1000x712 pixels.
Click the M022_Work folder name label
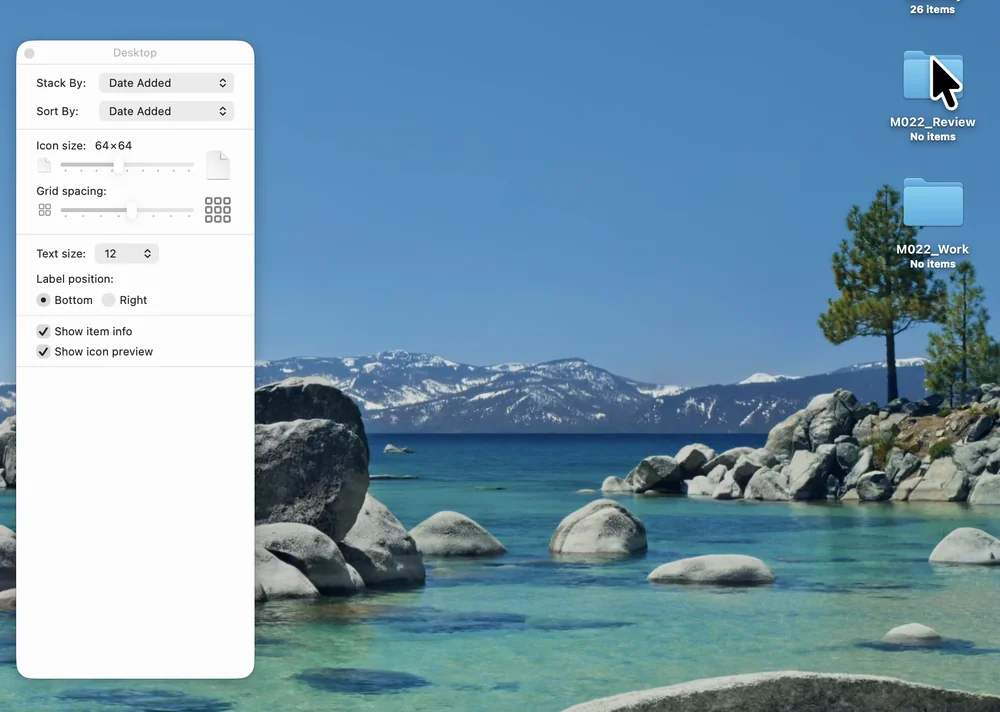932,249
